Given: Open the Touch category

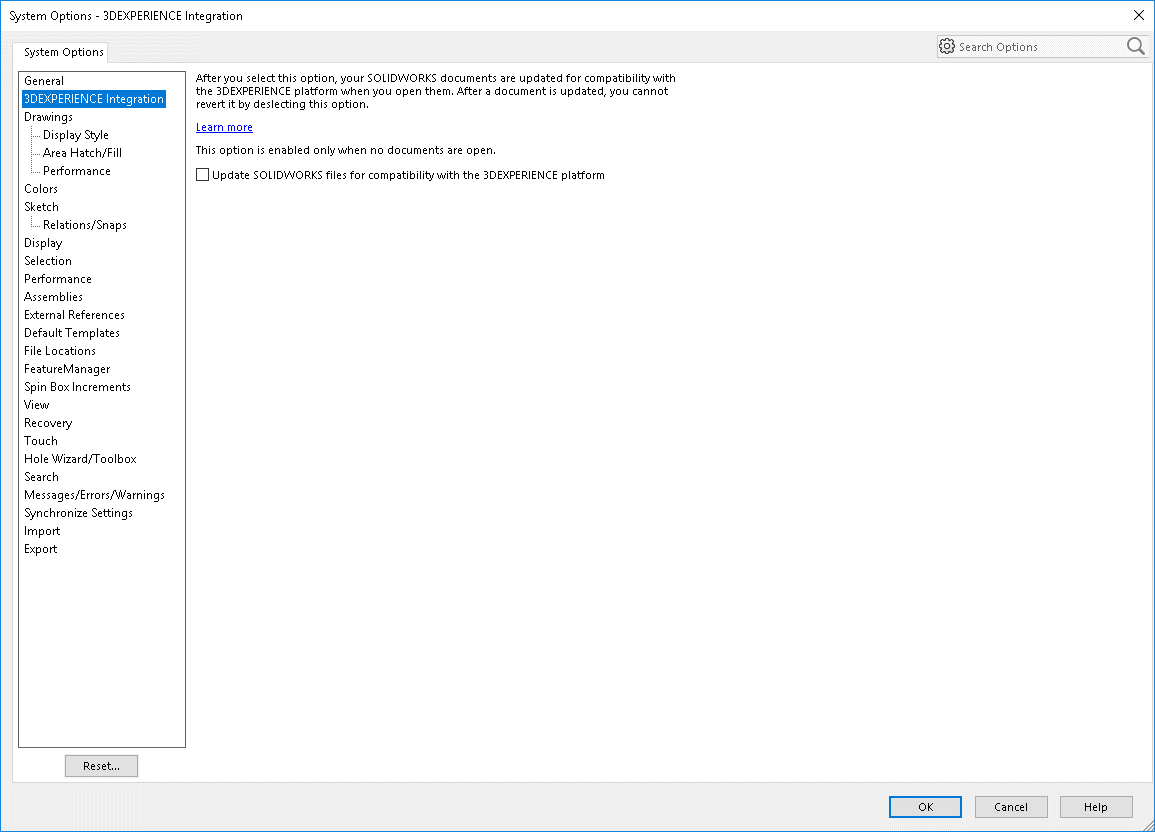Looking at the screenshot, I should pyautogui.click(x=41, y=441).
